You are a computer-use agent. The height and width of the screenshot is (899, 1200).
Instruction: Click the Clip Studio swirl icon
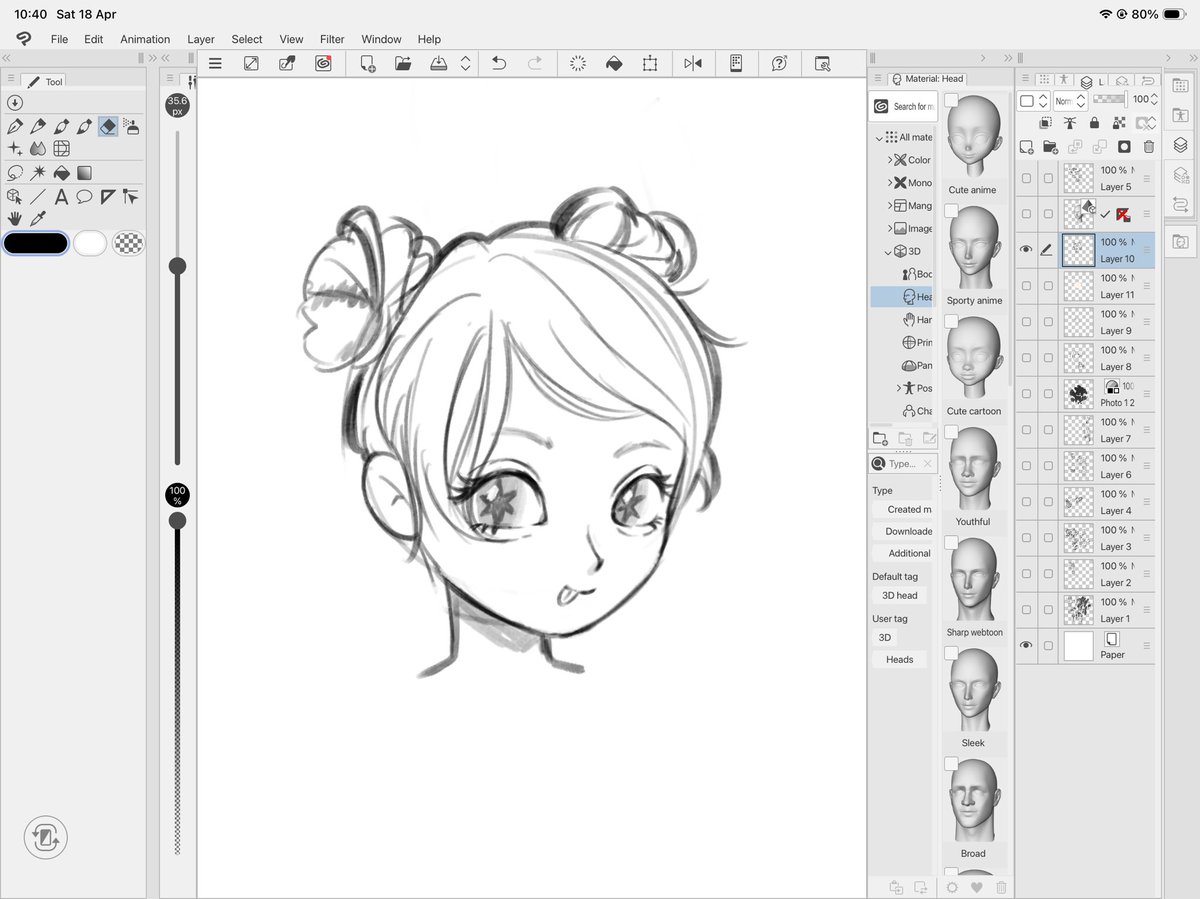pos(323,63)
